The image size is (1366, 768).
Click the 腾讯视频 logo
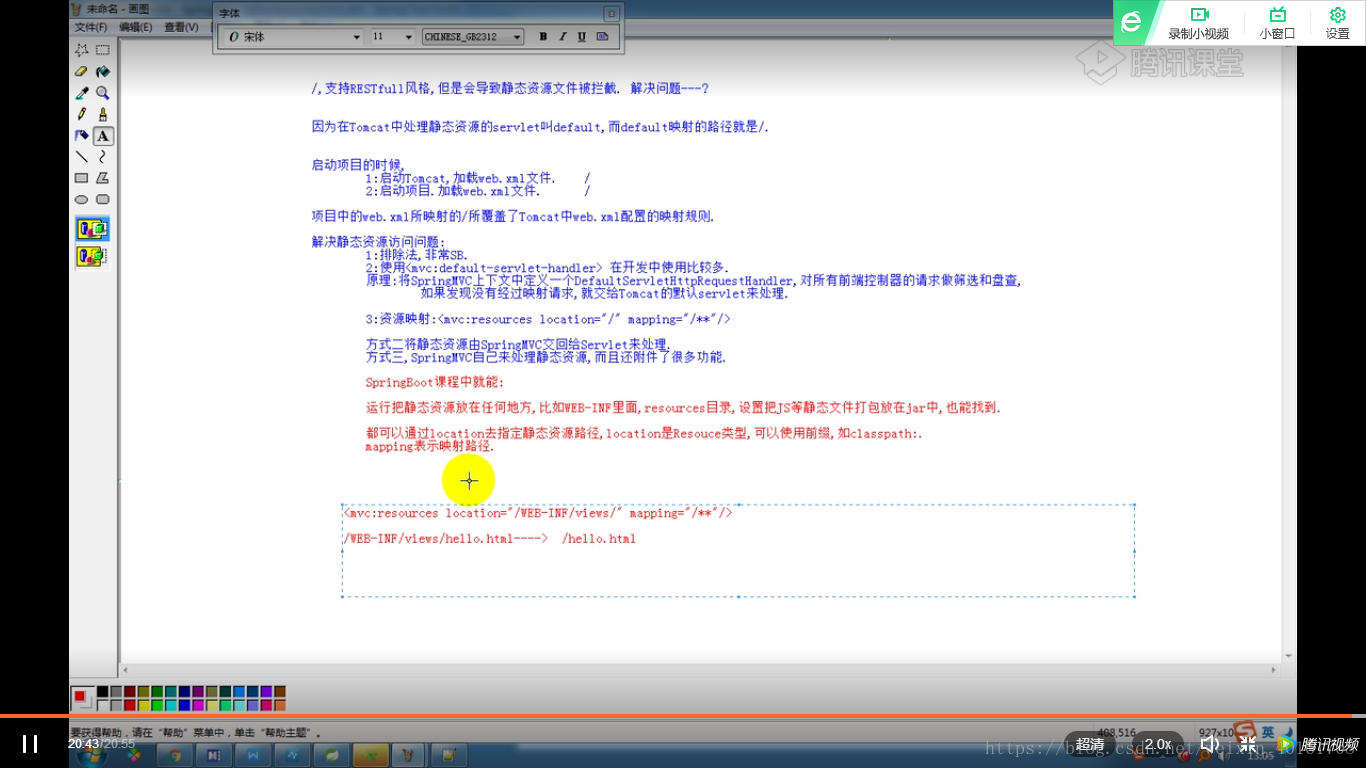tap(1318, 744)
